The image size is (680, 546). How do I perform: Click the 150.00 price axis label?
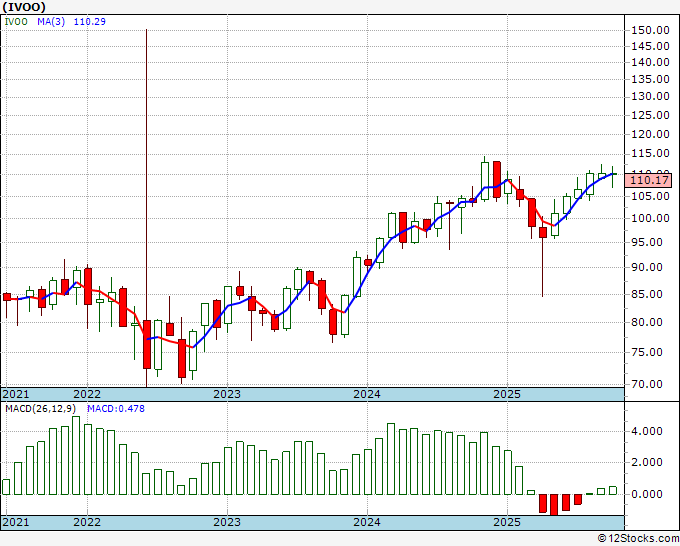click(x=650, y=30)
